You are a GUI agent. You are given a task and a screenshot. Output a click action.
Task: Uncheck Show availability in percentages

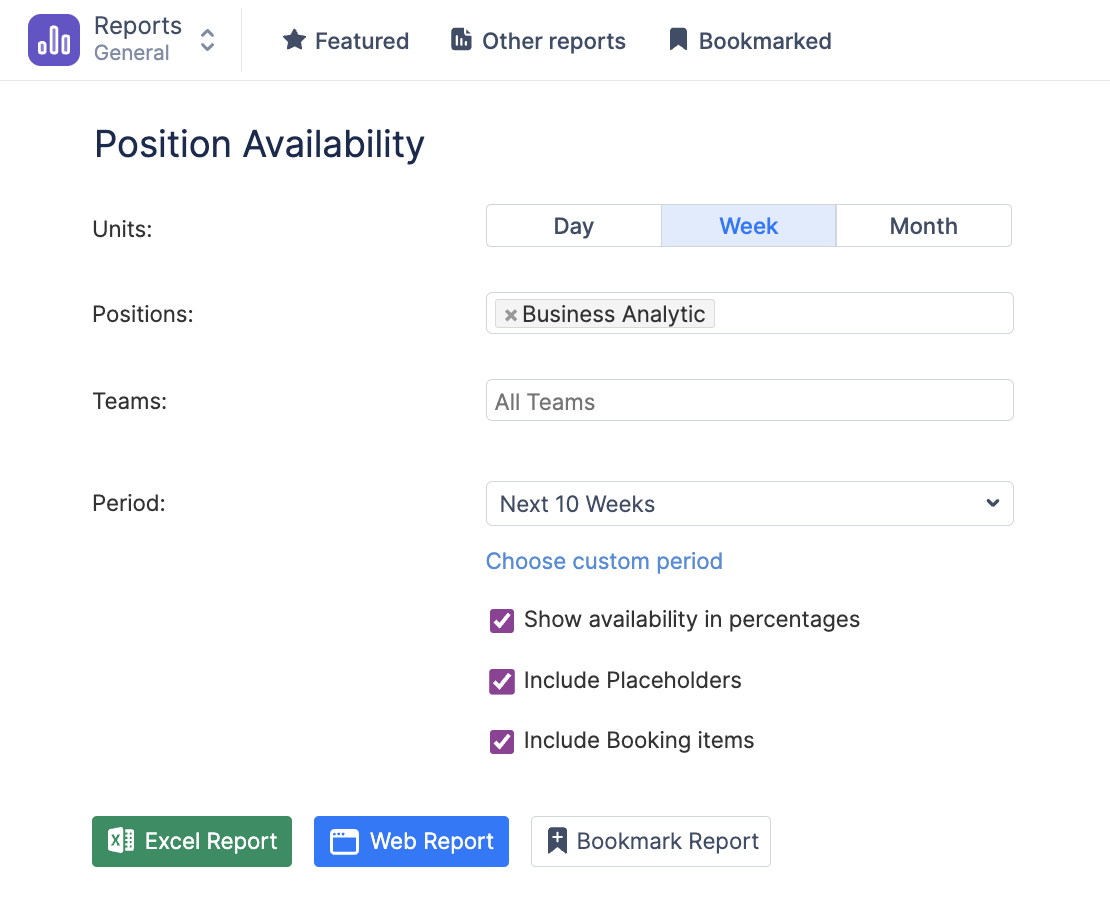click(x=502, y=621)
